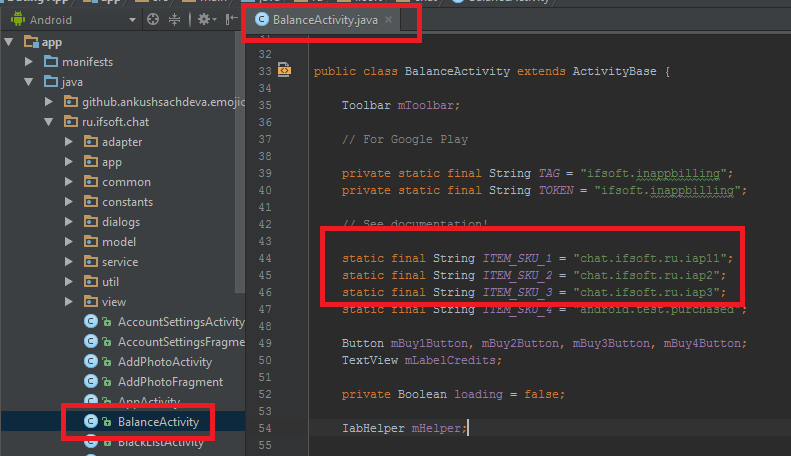
Task: Collapse the app module tree node
Action: click(10, 42)
